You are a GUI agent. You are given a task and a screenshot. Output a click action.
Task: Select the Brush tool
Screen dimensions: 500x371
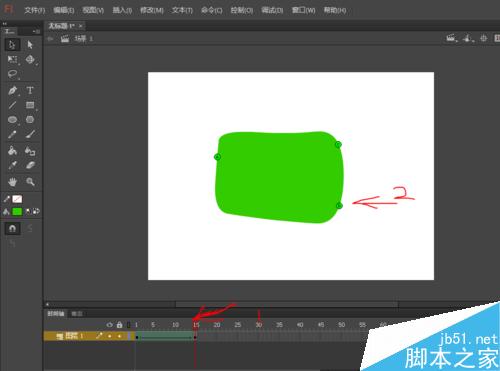click(x=30, y=135)
